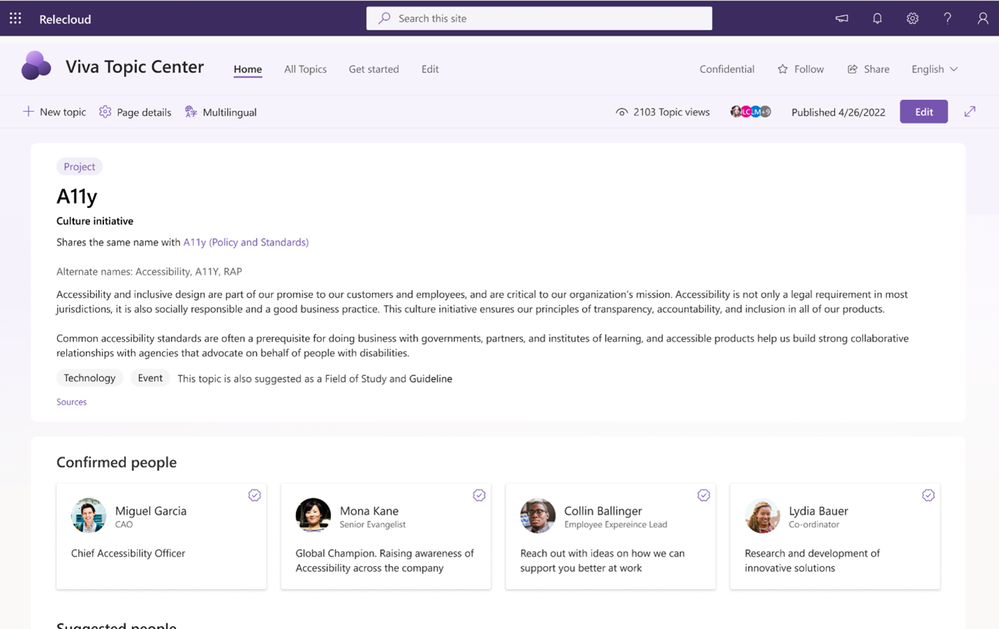Open the English language dropdown
This screenshot has width=999, height=629.
click(934, 69)
